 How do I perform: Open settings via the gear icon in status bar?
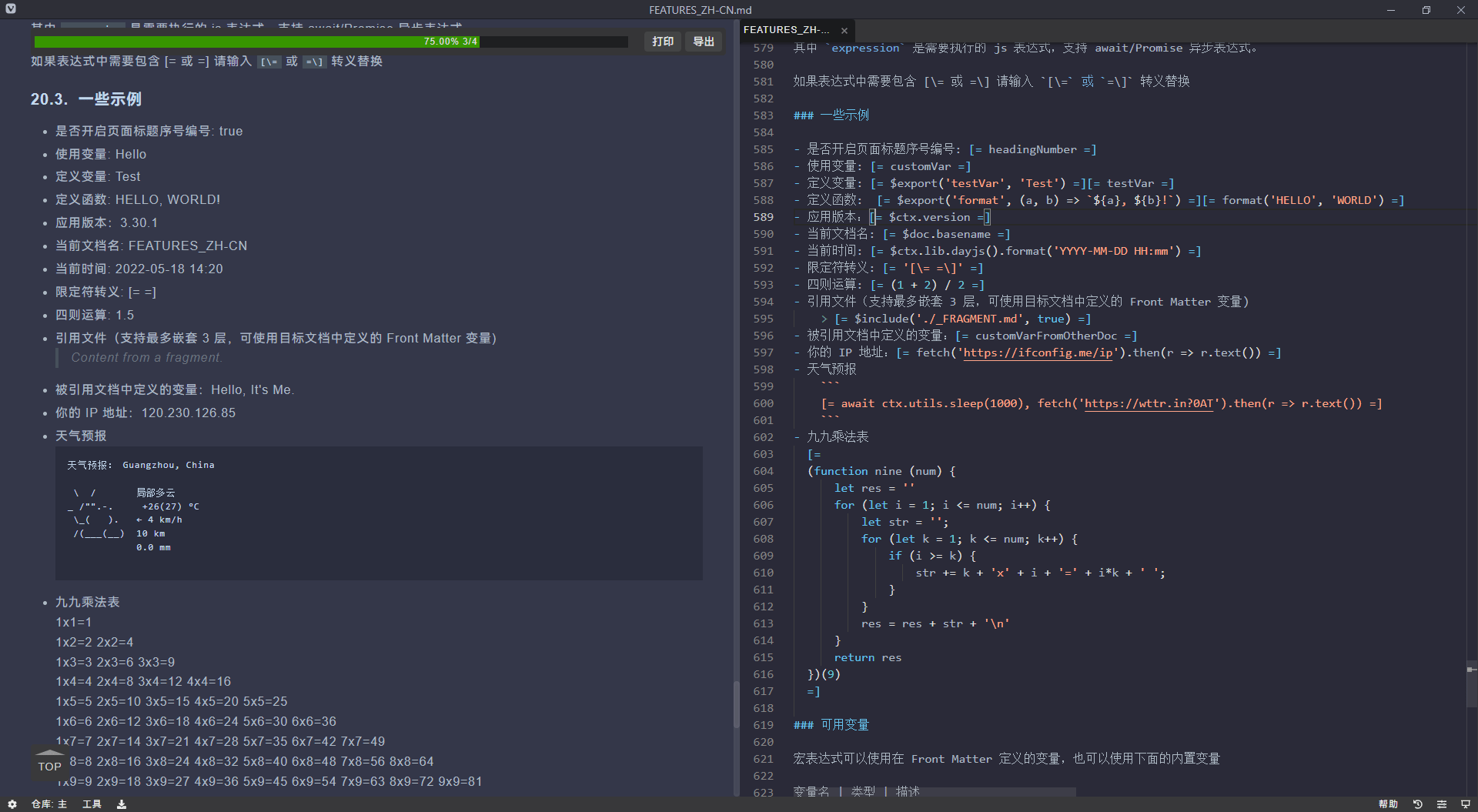tap(12, 804)
